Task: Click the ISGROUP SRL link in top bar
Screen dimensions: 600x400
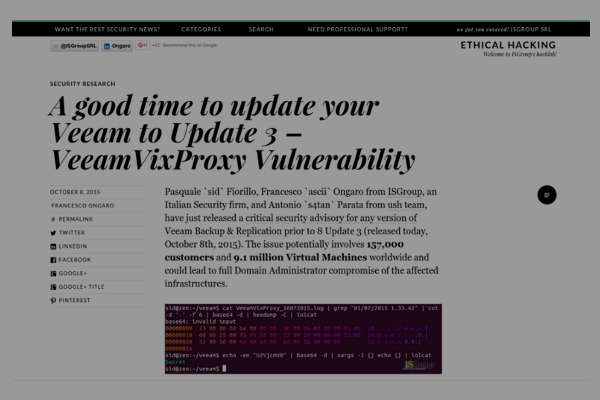Action: 562,30
